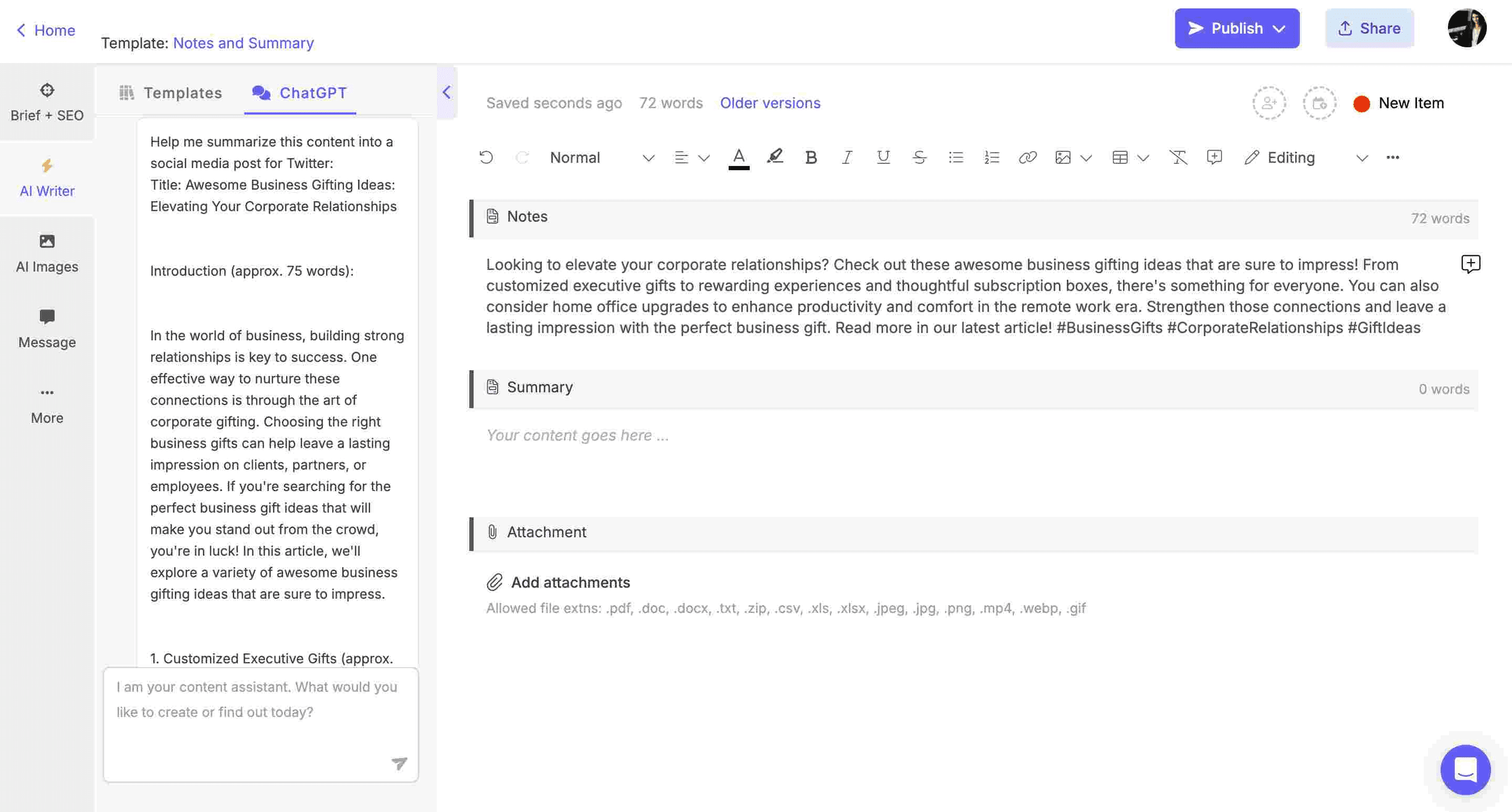This screenshot has width=1512, height=812.
Task: Select the highlighter tool
Action: [775, 157]
